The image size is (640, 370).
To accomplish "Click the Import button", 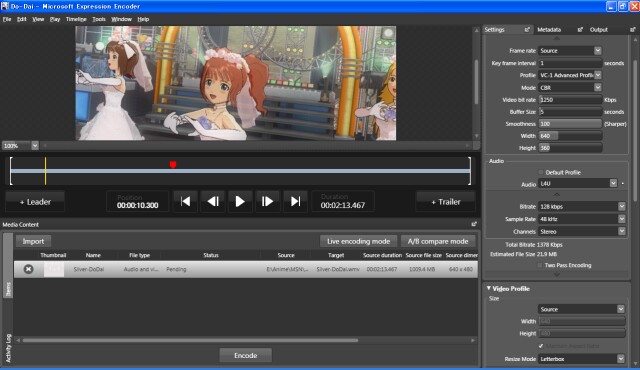I will pos(33,241).
